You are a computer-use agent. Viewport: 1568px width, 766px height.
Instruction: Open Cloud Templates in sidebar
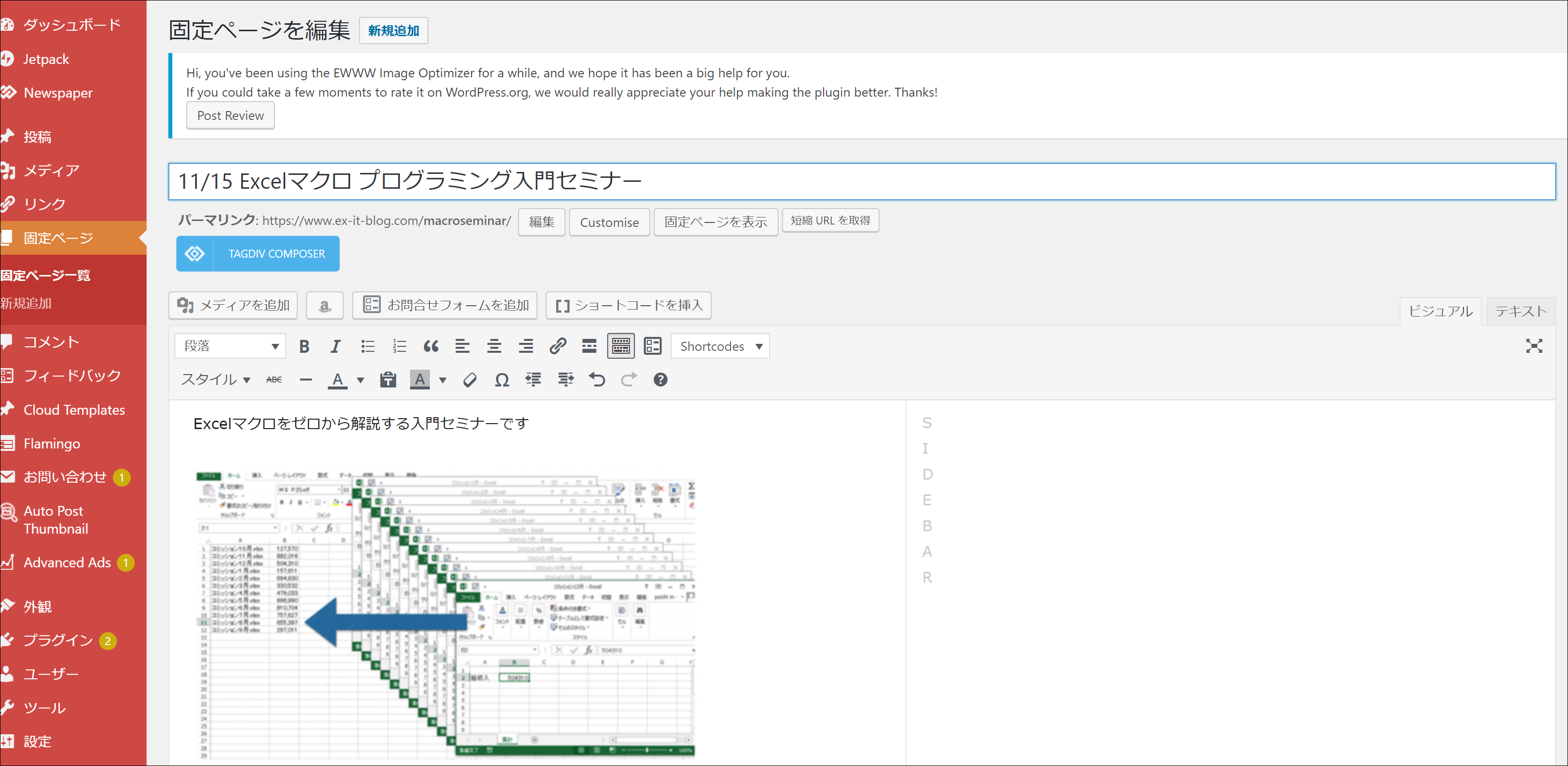[x=74, y=410]
